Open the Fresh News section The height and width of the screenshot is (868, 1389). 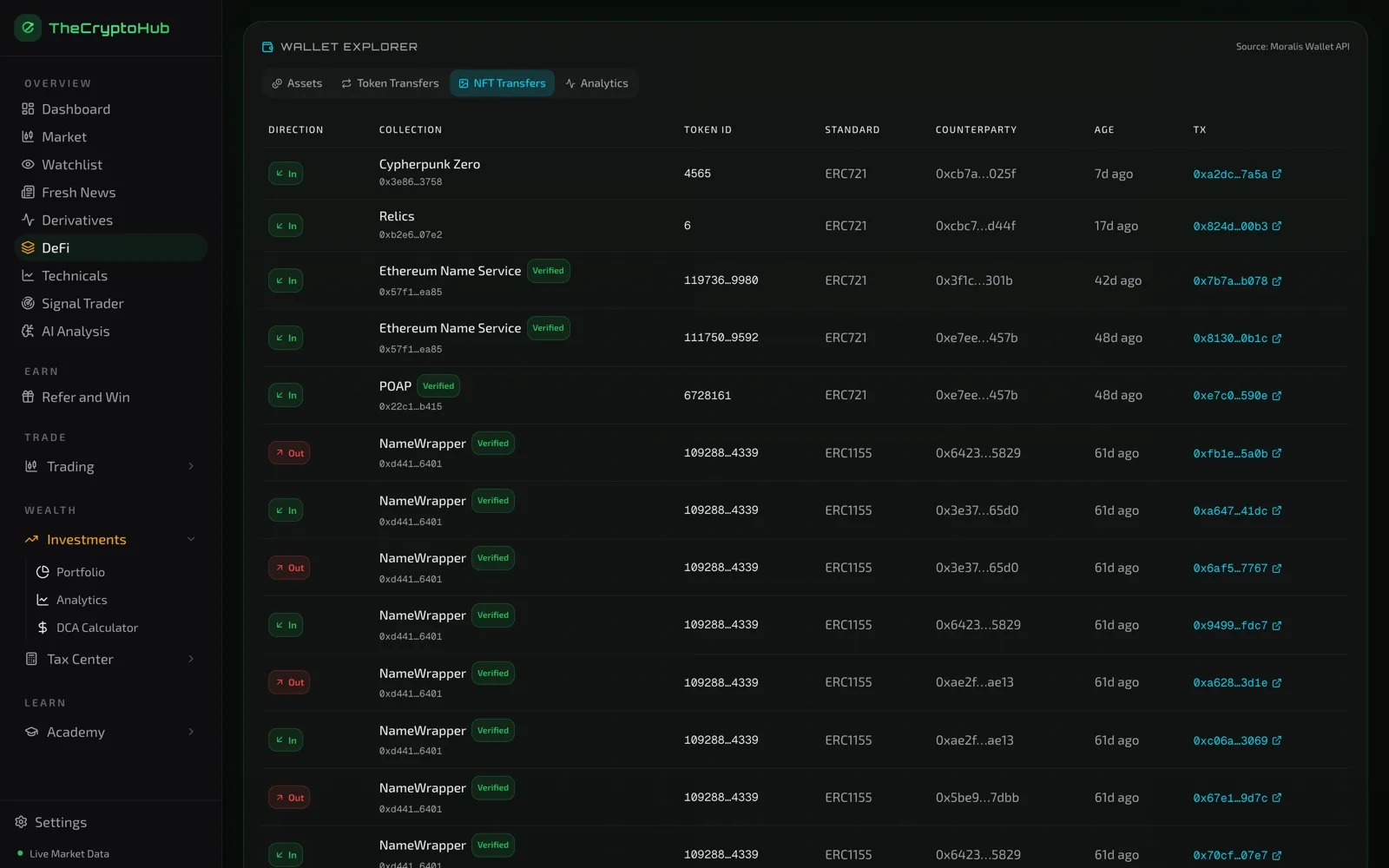111,193
